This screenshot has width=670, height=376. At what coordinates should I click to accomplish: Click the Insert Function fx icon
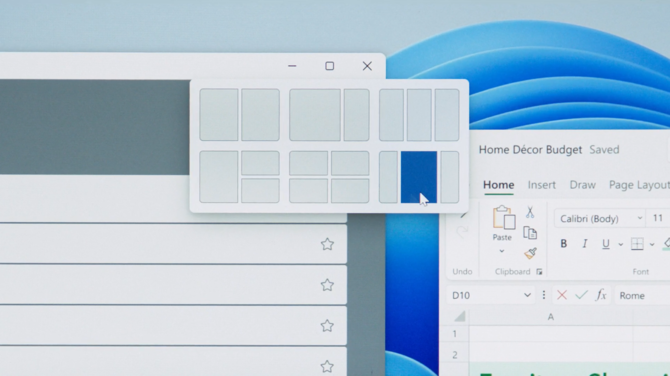coord(601,295)
